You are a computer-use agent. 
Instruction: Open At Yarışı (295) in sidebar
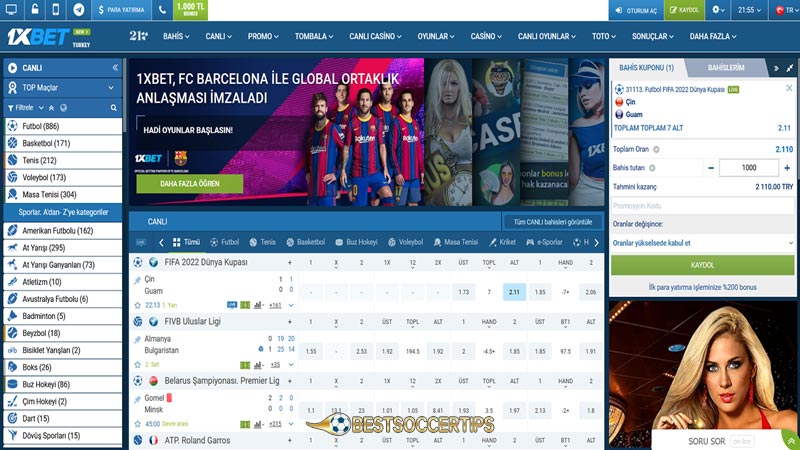pos(63,247)
